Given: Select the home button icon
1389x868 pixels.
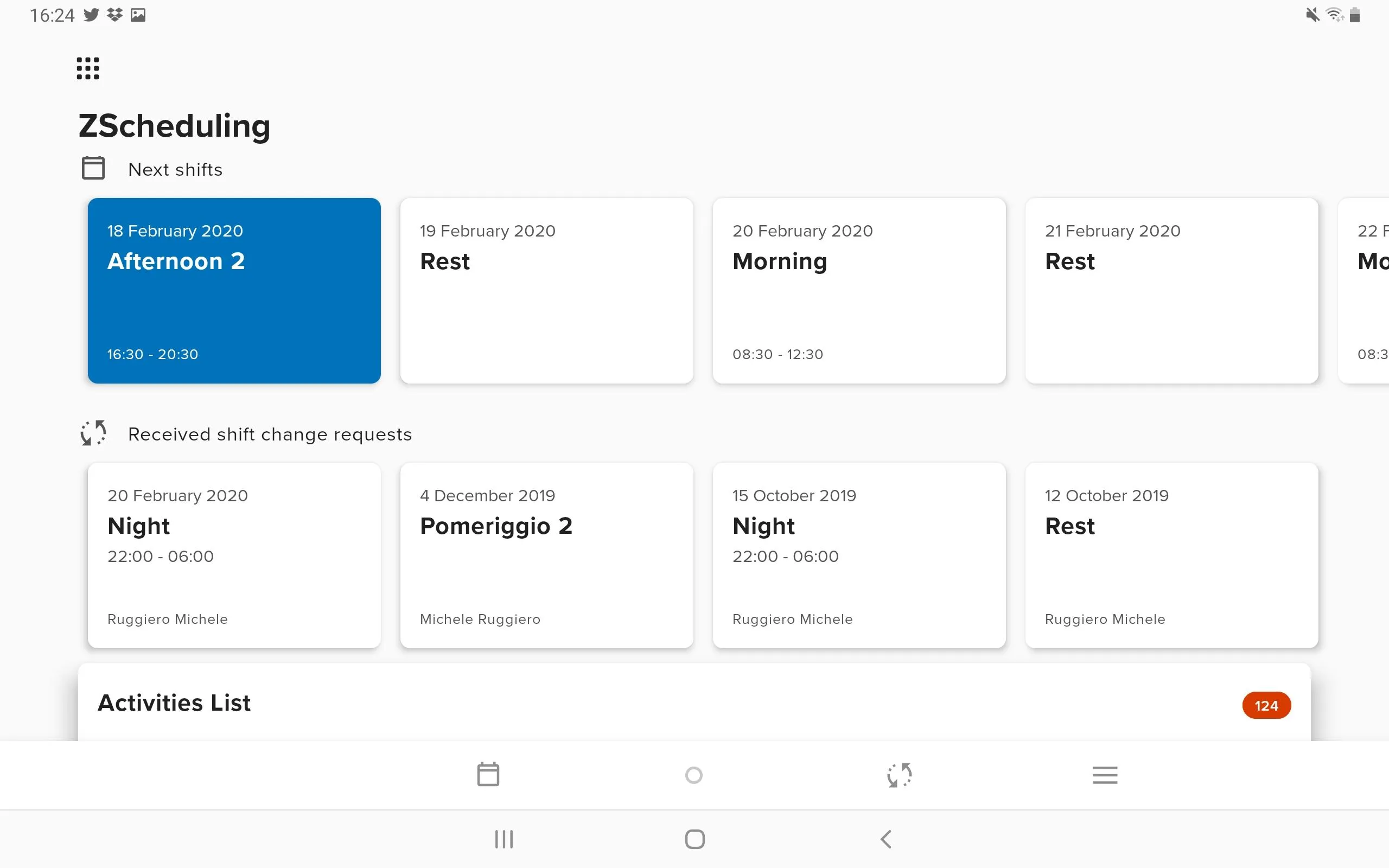Looking at the screenshot, I should [x=694, y=839].
